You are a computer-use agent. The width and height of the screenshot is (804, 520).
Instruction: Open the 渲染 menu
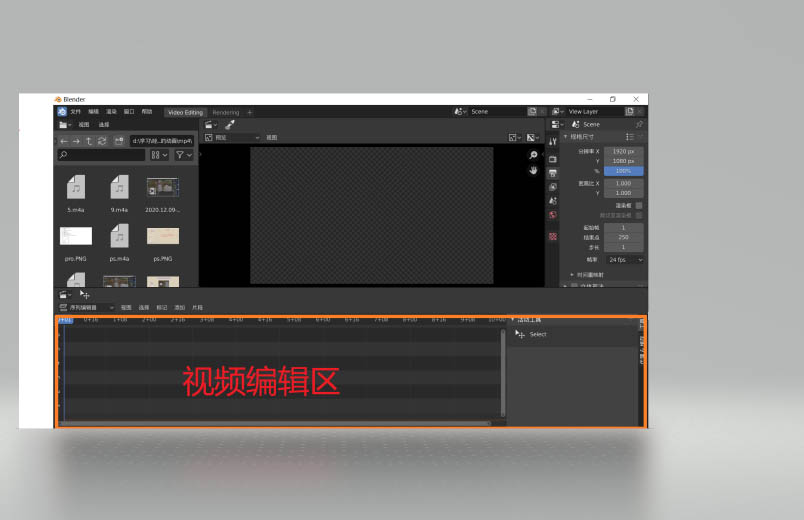tap(111, 112)
